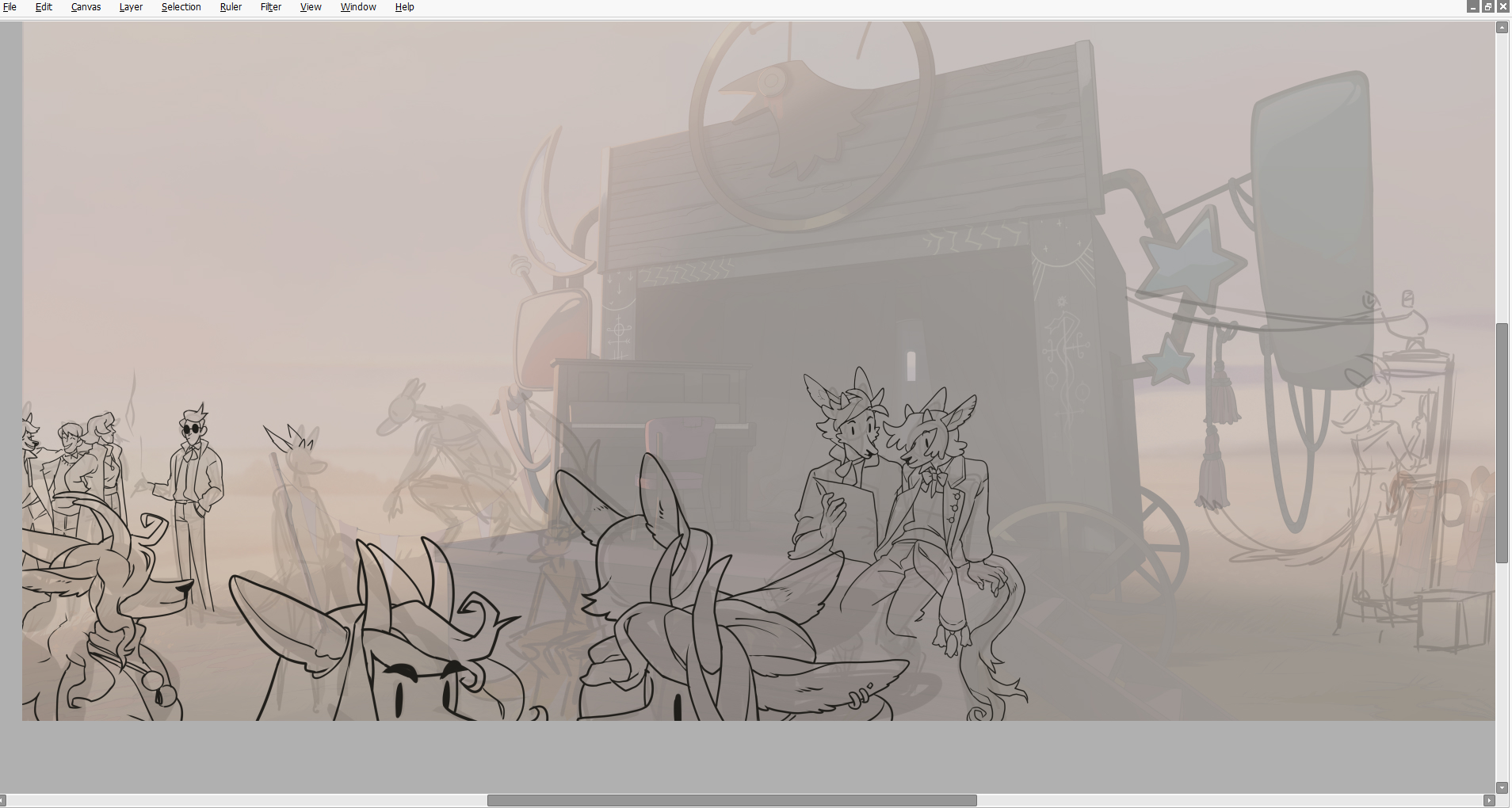Open the Ruler menu
This screenshot has height=808, width=1512.
[231, 7]
